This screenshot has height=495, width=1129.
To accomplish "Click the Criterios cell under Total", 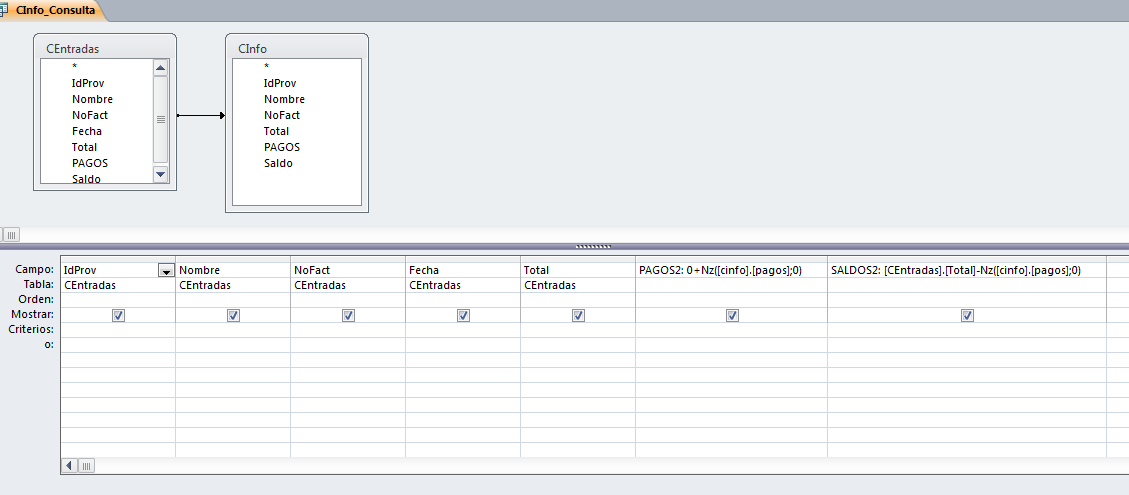I will 577,330.
